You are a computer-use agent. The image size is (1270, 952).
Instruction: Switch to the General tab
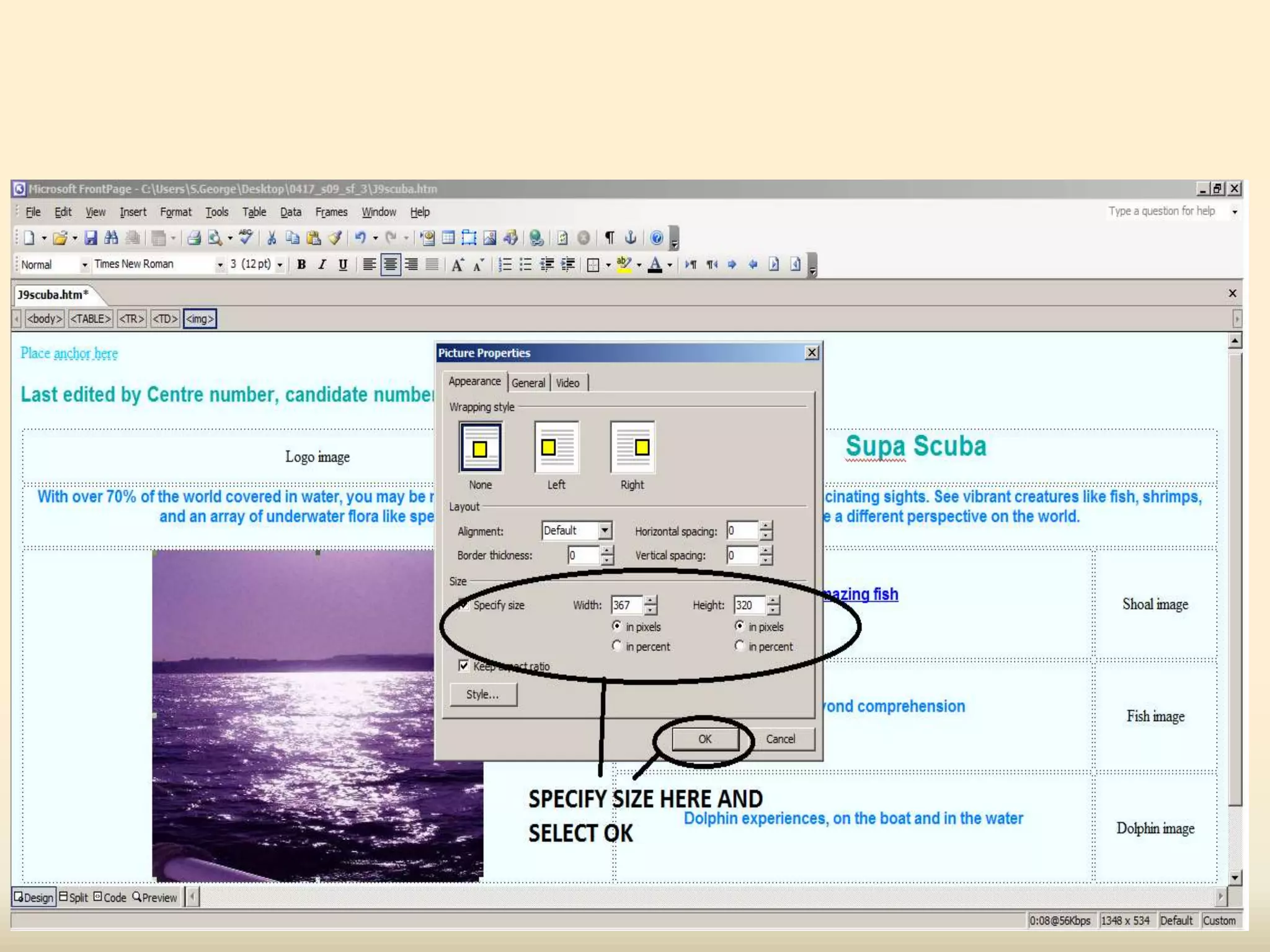click(x=528, y=383)
